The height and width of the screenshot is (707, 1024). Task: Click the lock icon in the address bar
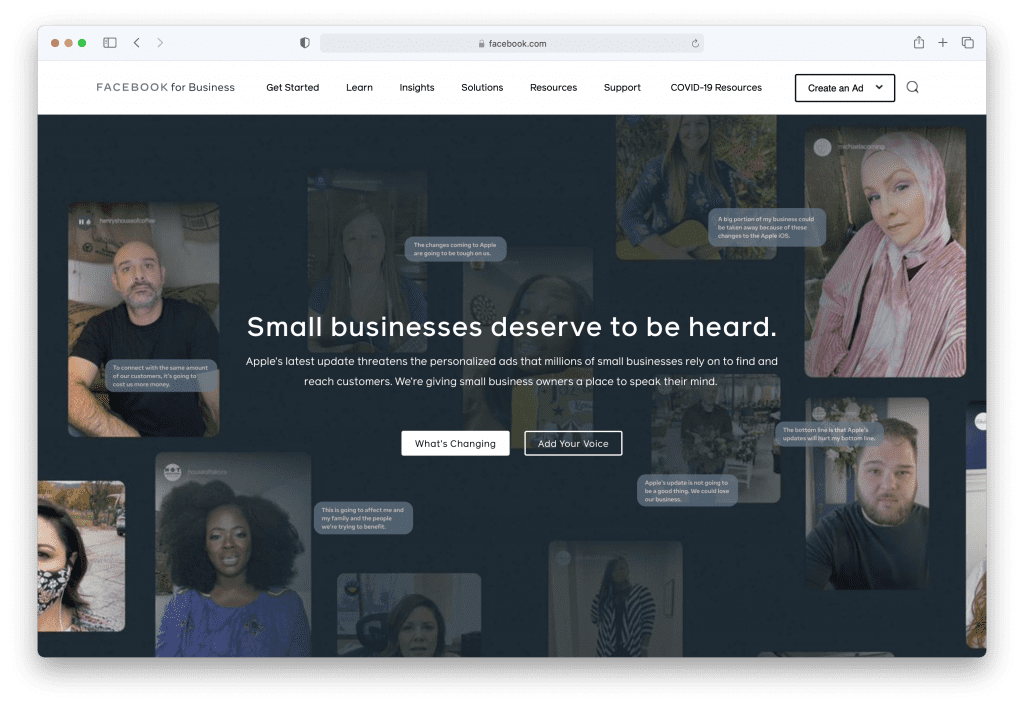(481, 44)
